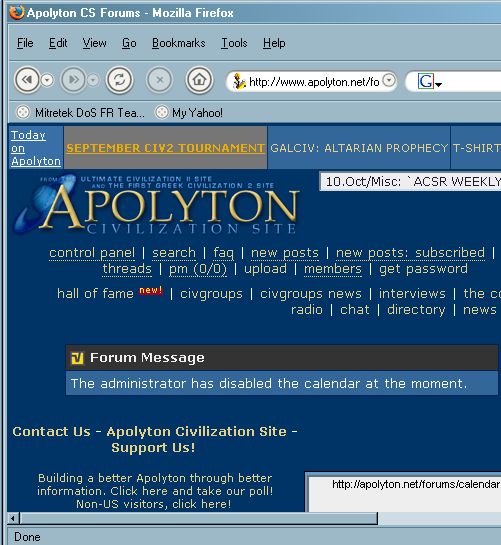Click the upload link

tap(265, 269)
